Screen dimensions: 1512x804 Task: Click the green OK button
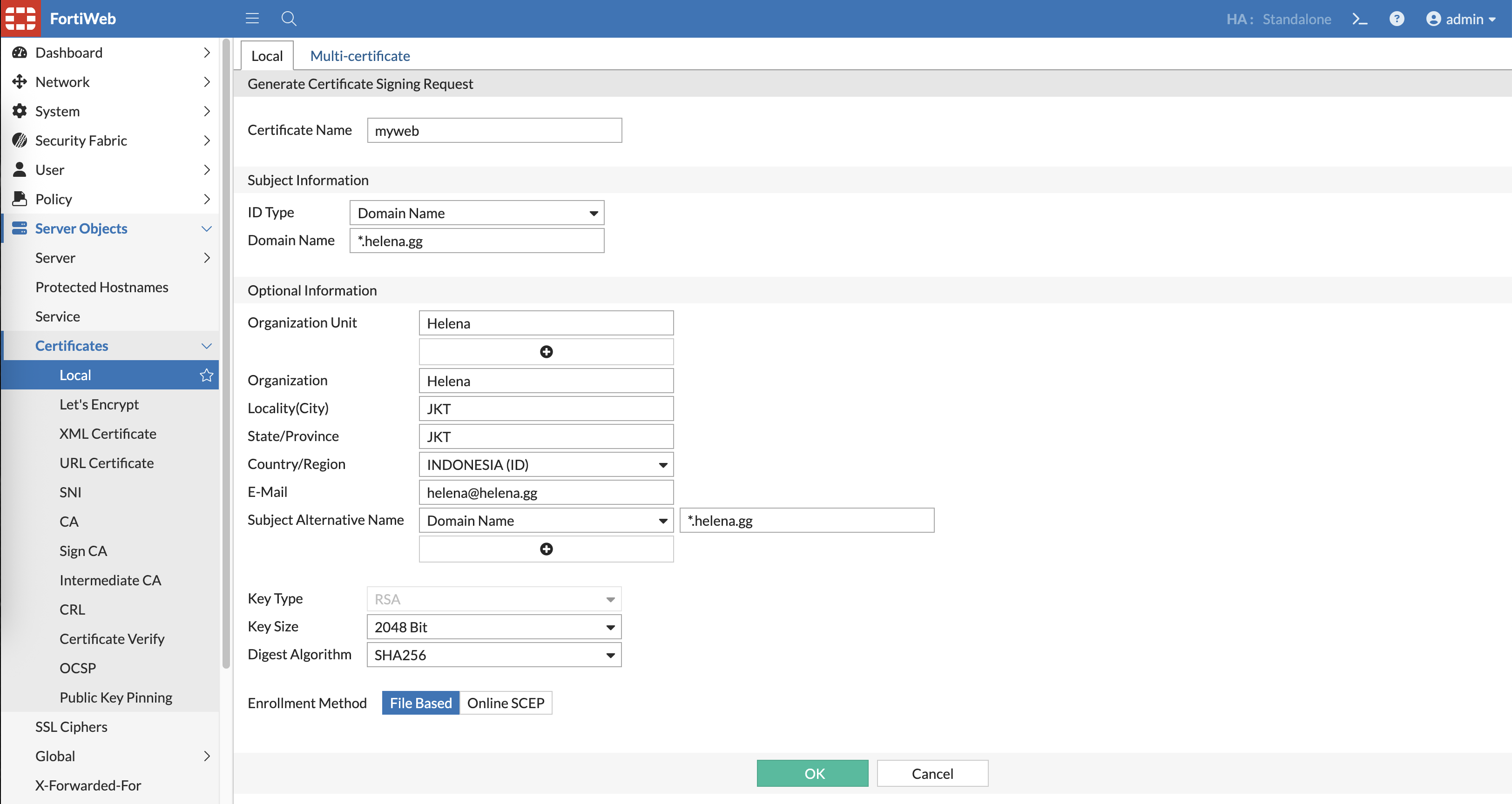(x=812, y=773)
